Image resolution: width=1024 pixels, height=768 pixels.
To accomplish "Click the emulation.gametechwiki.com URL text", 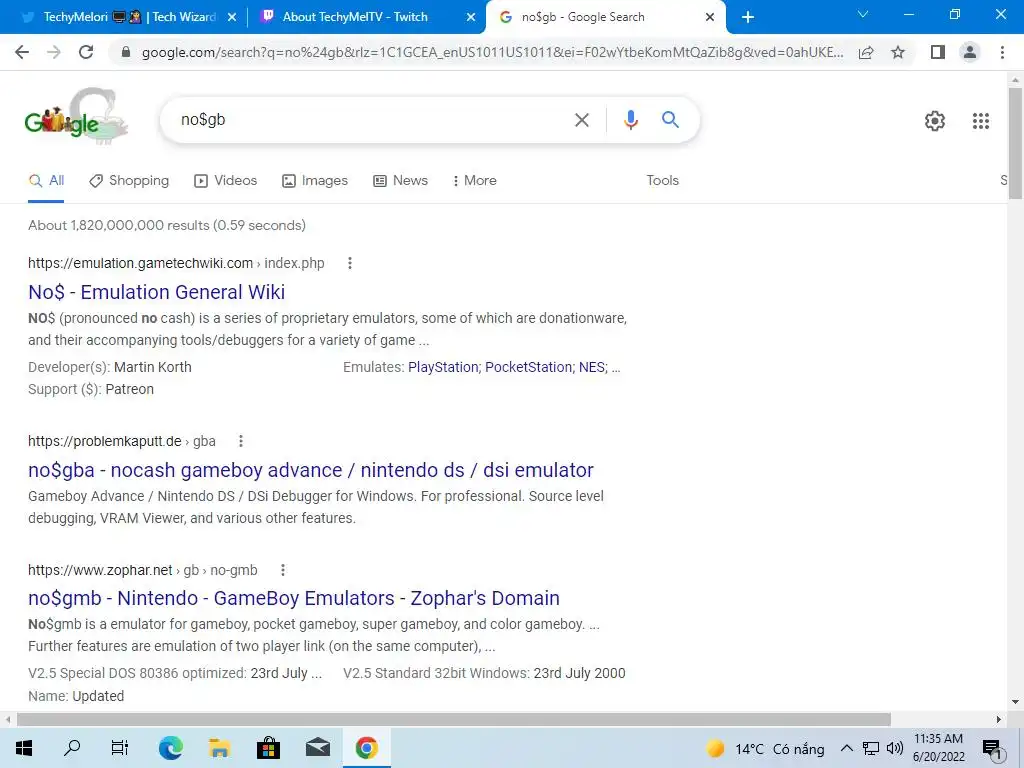I will 140,263.
